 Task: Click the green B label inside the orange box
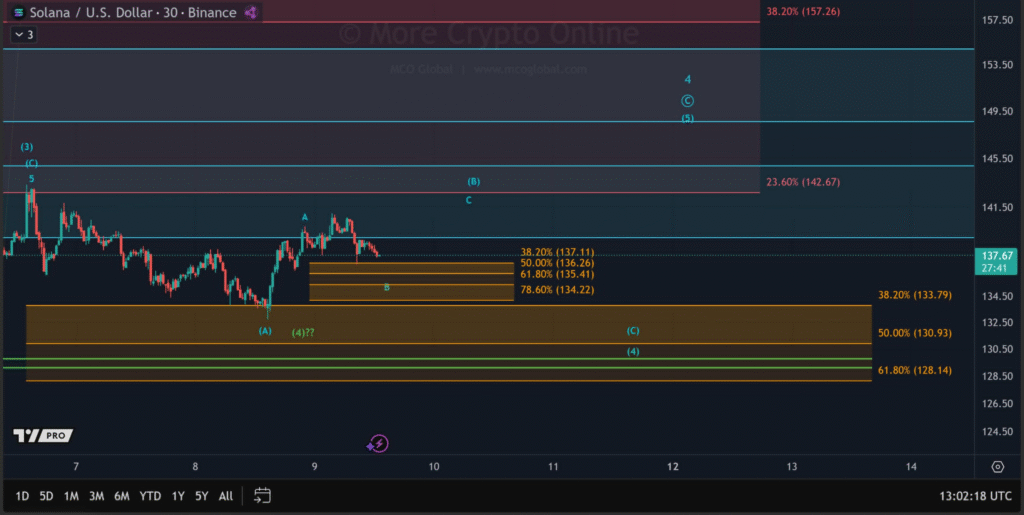[387, 287]
